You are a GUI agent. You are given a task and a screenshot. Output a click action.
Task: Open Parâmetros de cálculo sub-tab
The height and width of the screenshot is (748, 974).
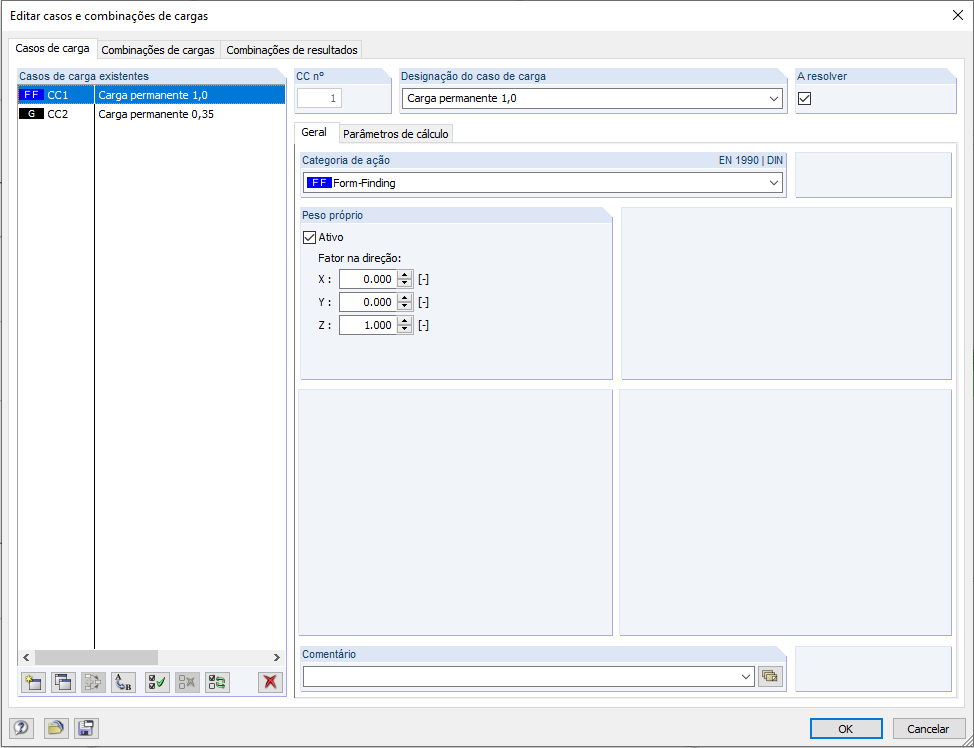(396, 134)
